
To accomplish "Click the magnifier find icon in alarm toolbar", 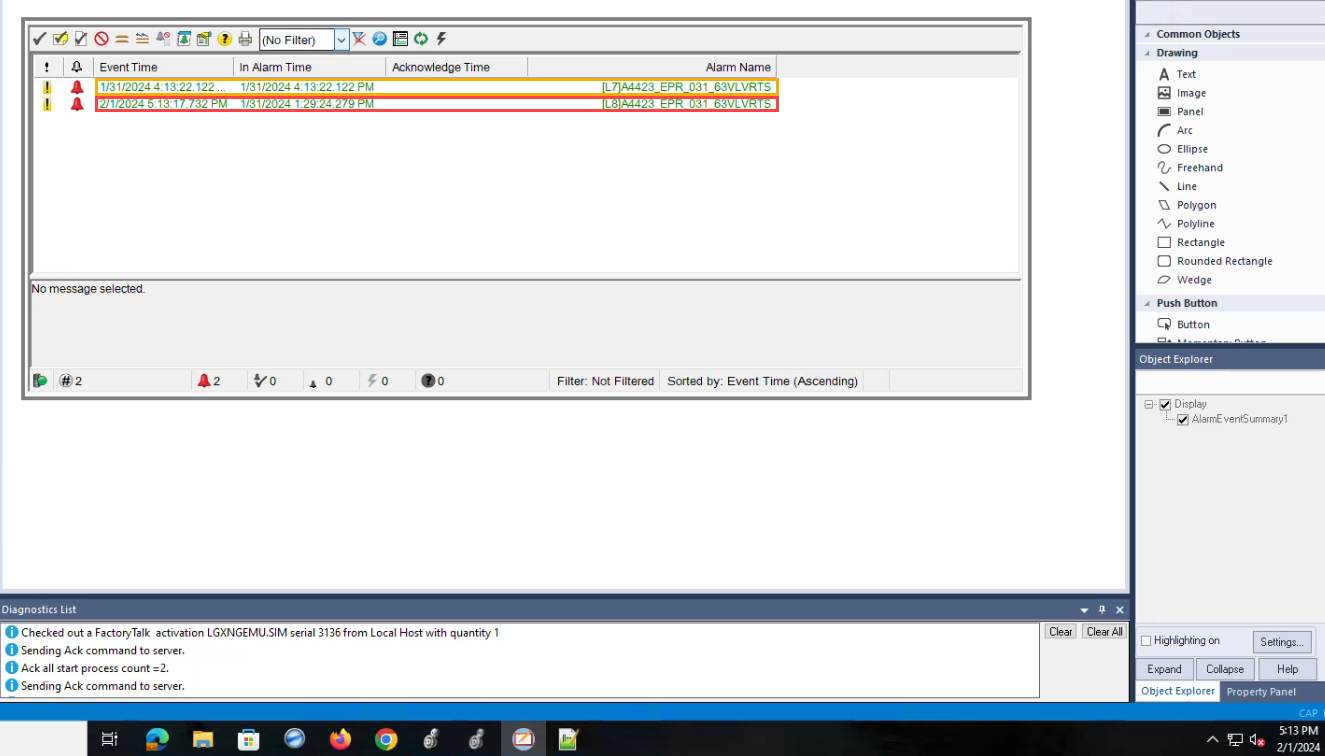I will coord(380,39).
